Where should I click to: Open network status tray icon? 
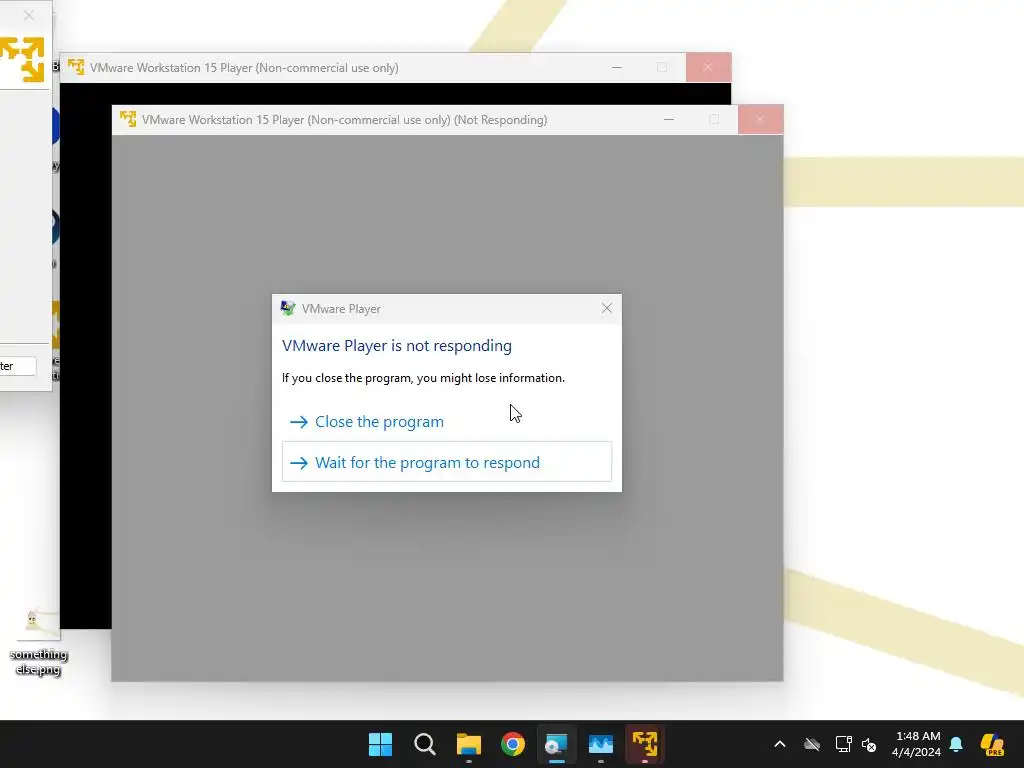coord(843,744)
